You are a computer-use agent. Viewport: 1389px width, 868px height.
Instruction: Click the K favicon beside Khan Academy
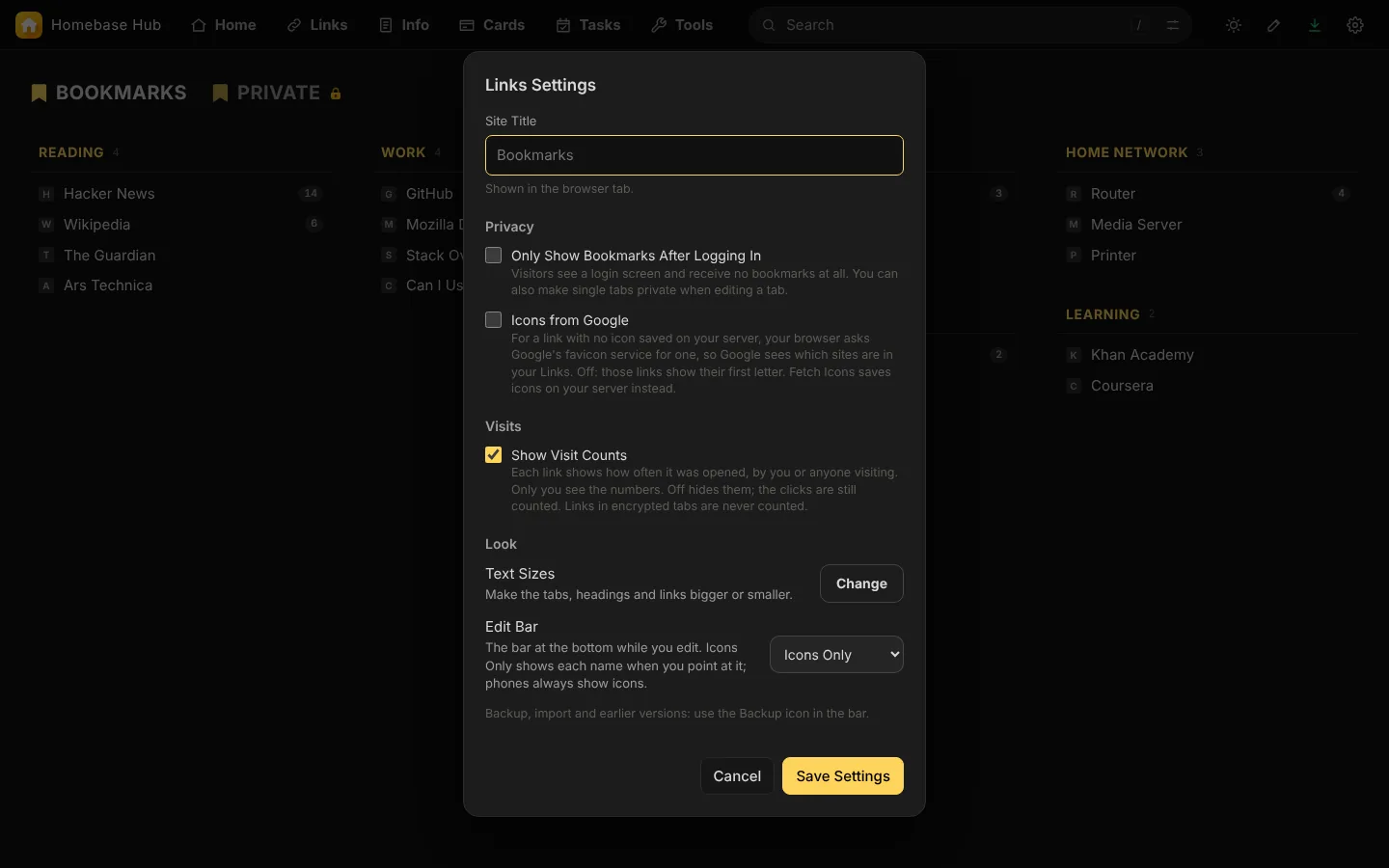point(1074,355)
